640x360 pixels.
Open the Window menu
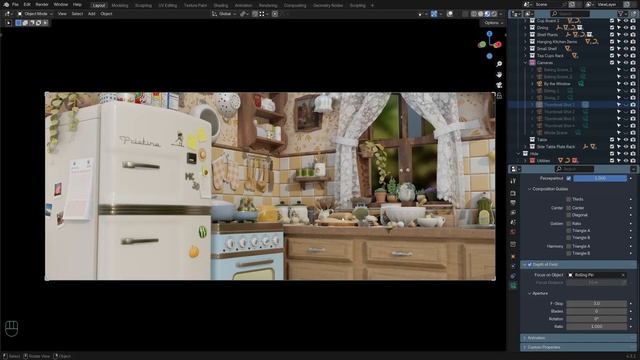(61, 4)
